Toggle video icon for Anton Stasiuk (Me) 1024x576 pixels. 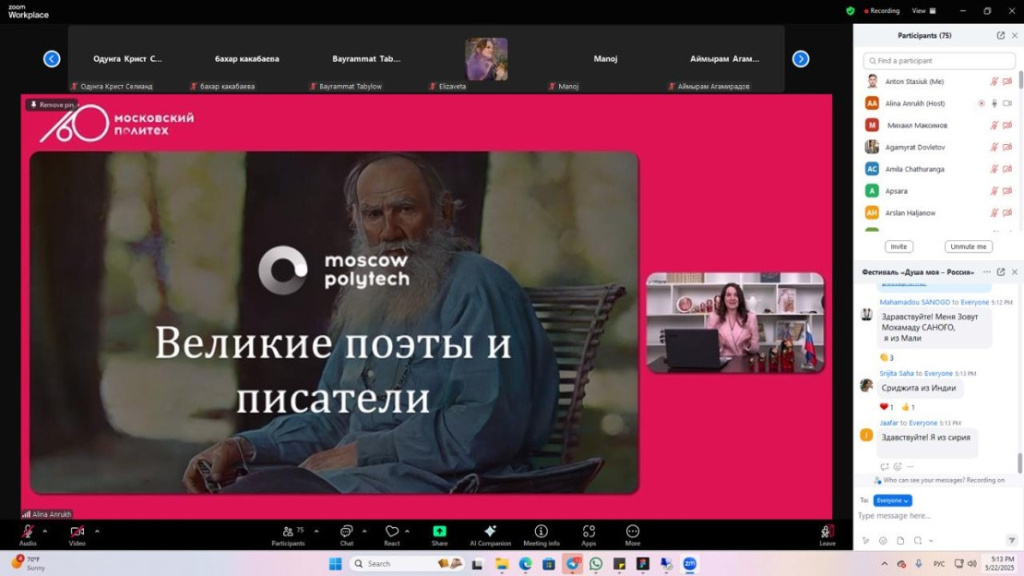[1007, 82]
